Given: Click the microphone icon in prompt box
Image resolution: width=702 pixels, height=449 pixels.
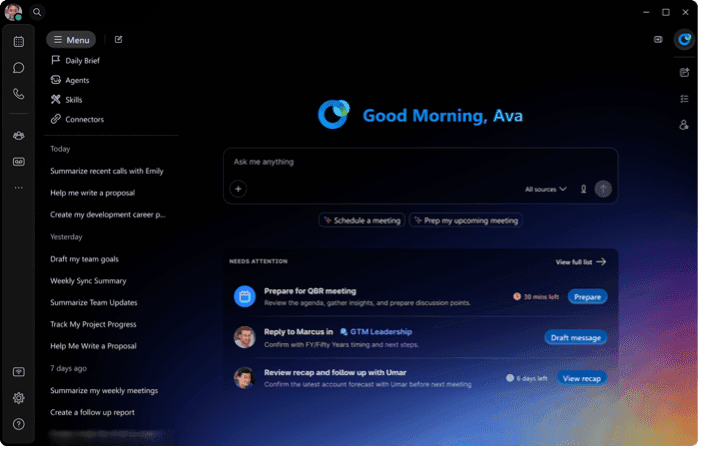Looking at the screenshot, I should click(x=583, y=189).
